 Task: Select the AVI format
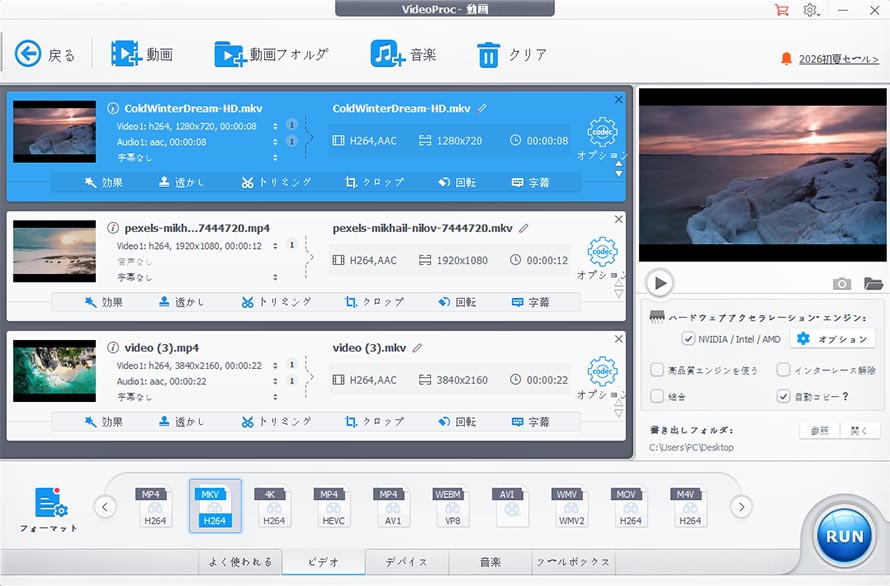coord(511,507)
